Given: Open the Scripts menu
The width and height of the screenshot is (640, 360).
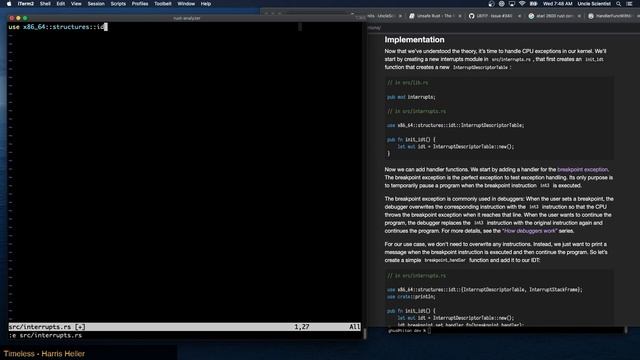Looking at the screenshot, I should point(118,4).
